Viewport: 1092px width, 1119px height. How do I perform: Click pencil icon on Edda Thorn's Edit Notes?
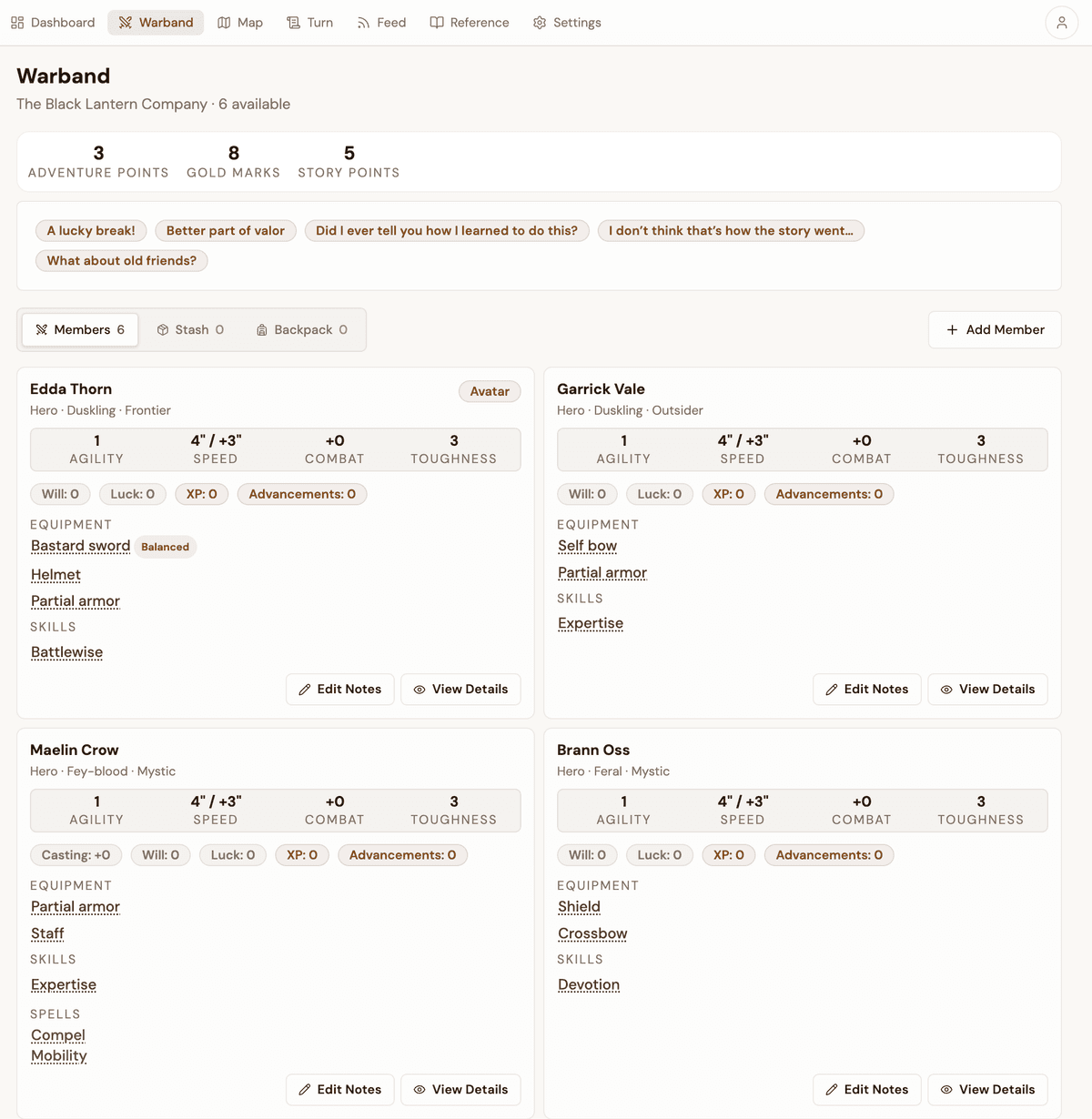(305, 690)
